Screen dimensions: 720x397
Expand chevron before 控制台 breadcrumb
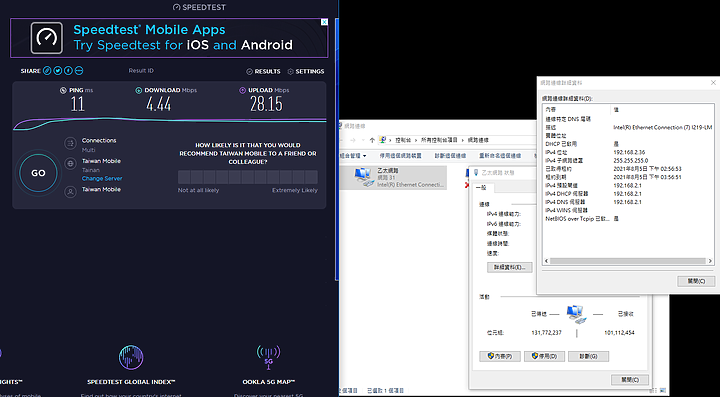pos(390,140)
